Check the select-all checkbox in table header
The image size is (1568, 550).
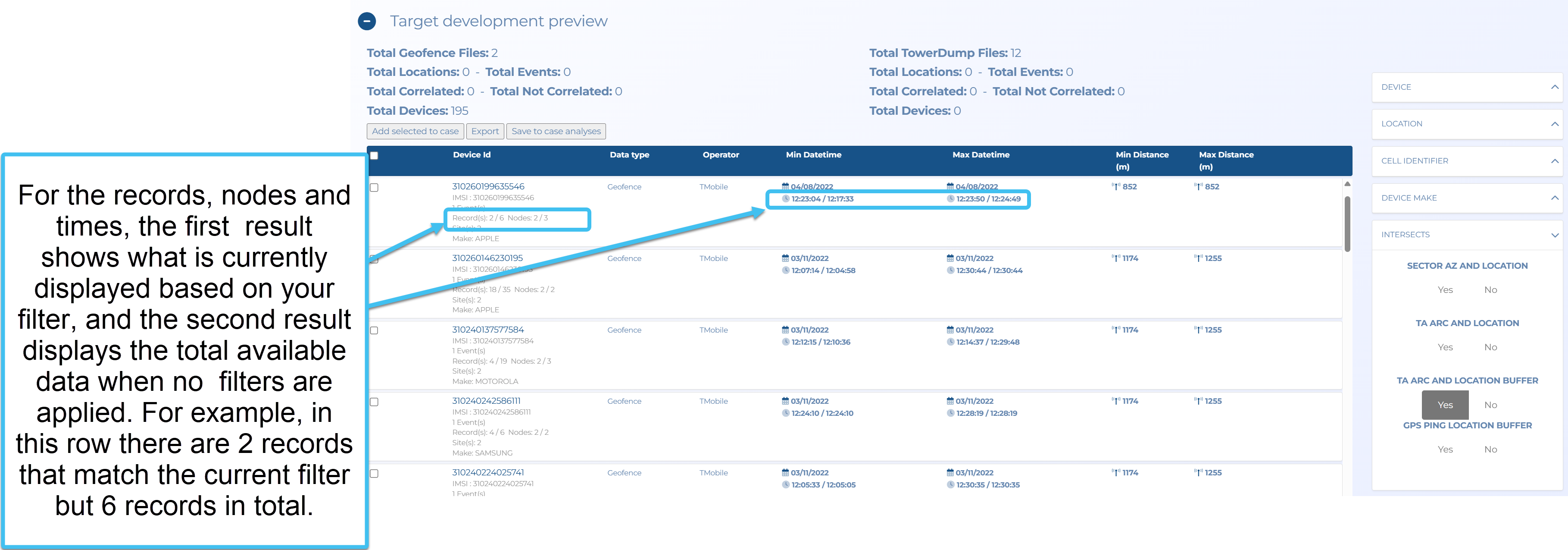tap(375, 155)
